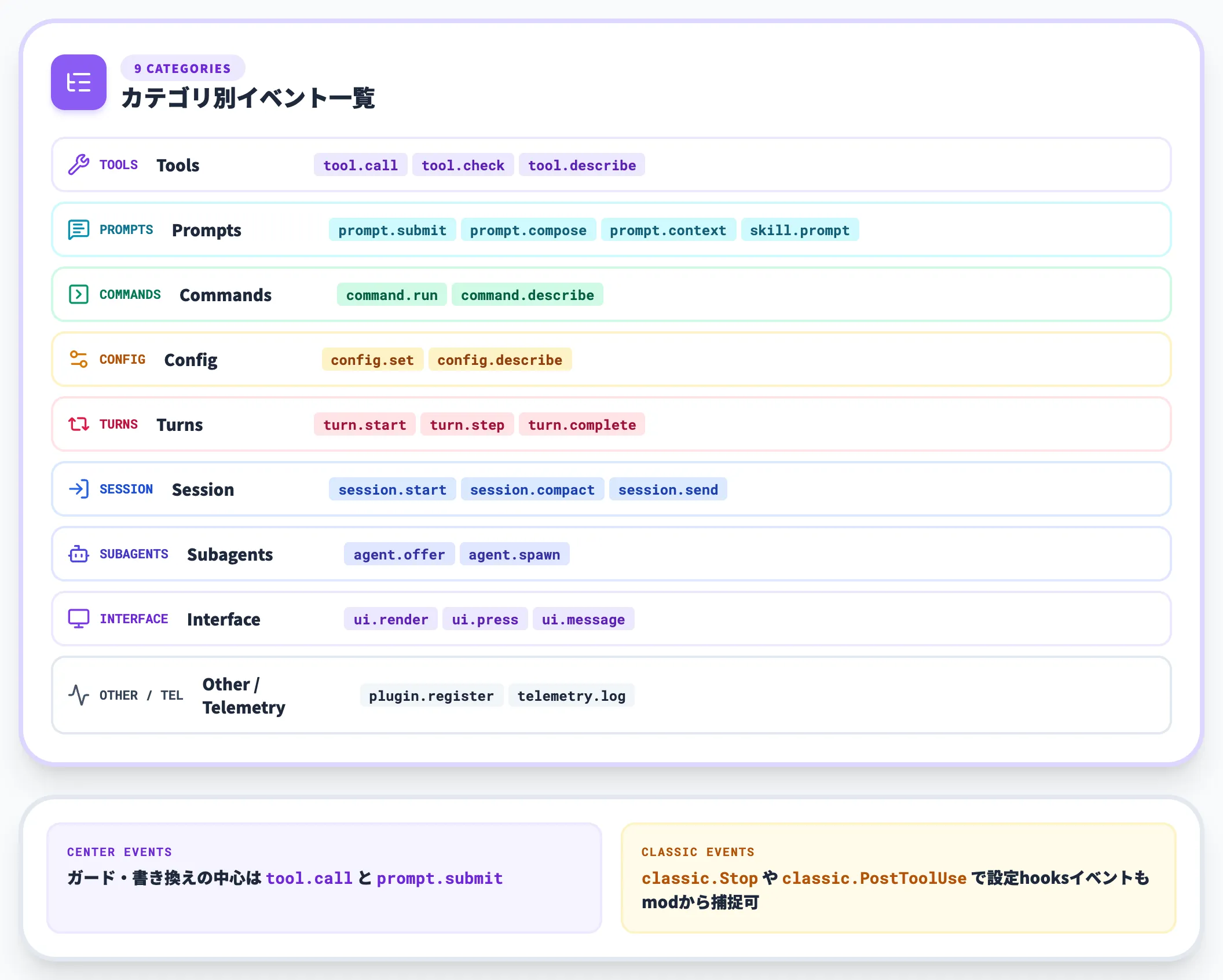
Task: Click the Other / Telemetry row title
Action: click(244, 696)
